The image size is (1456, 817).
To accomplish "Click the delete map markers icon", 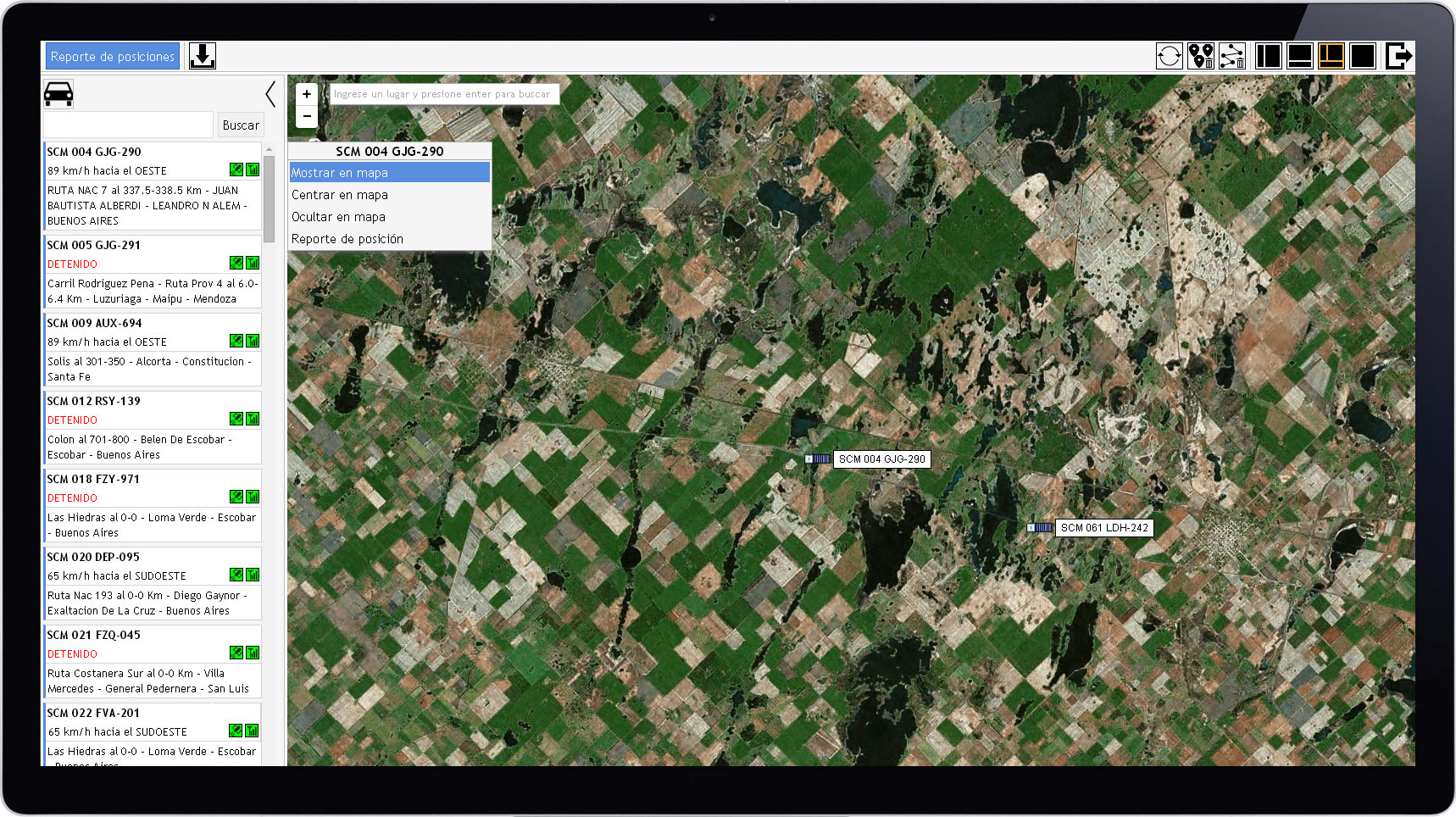I will pyautogui.click(x=1201, y=56).
